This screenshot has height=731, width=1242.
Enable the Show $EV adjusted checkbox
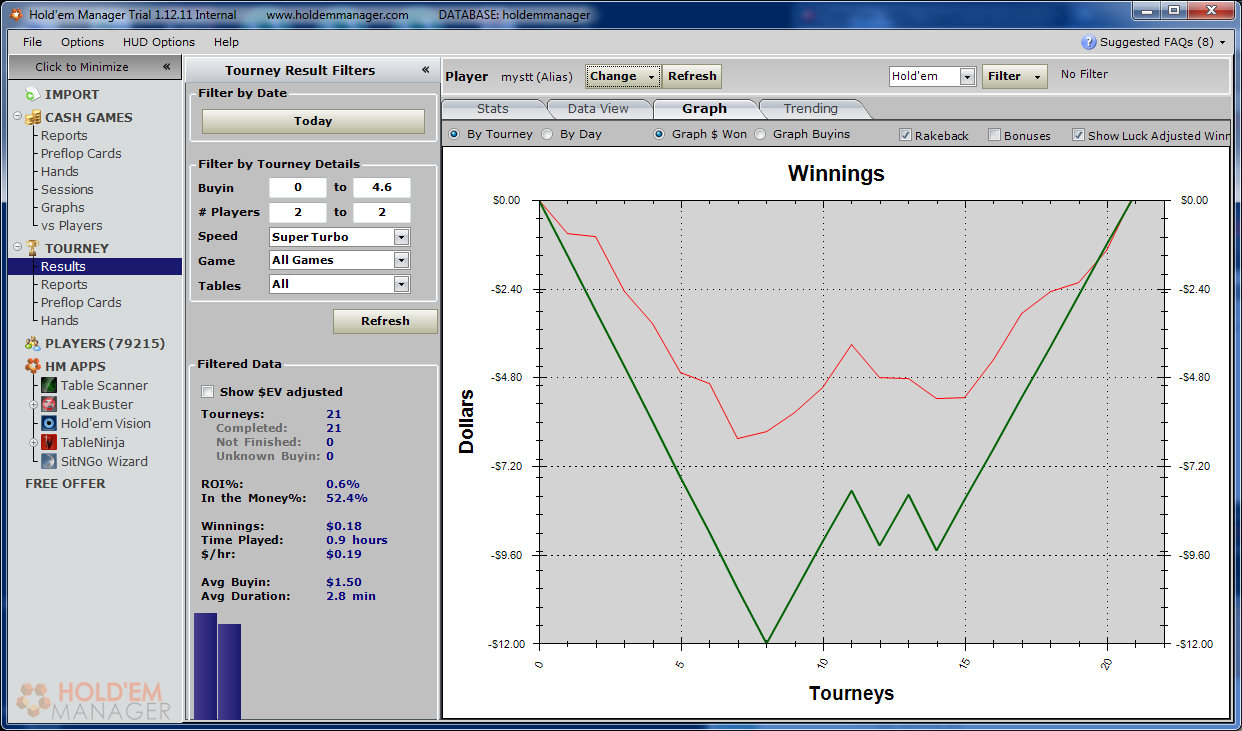[208, 392]
